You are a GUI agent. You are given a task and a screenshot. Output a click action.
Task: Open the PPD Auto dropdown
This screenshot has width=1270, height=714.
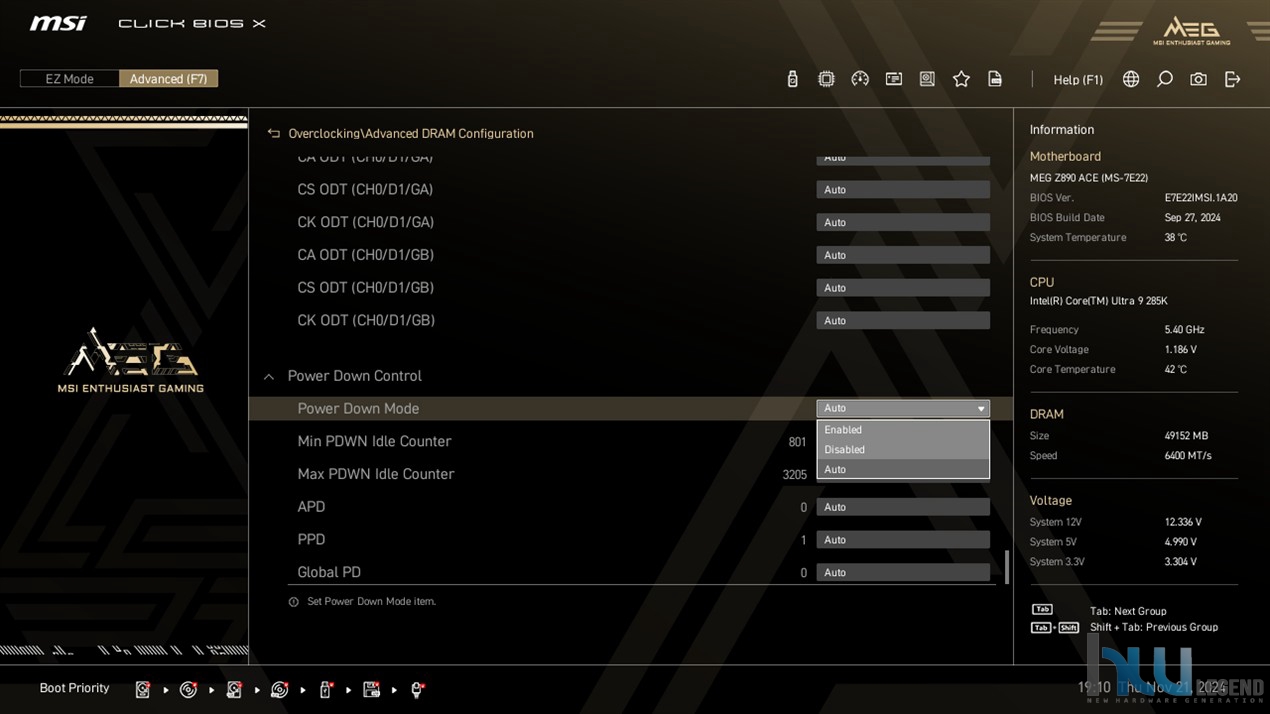[903, 540]
